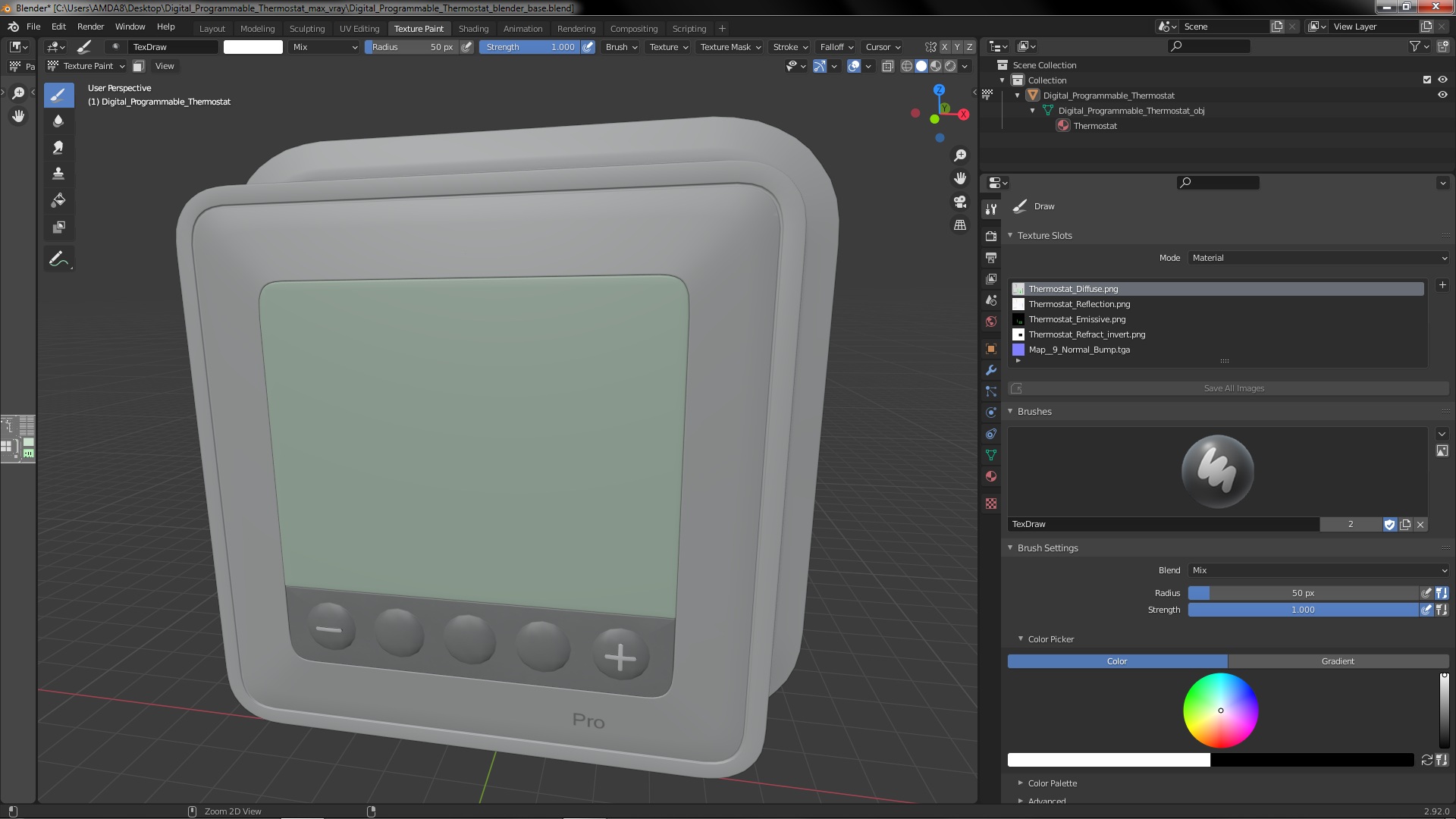
Task: Collapse the Texture Slots panel
Action: 1010,236
